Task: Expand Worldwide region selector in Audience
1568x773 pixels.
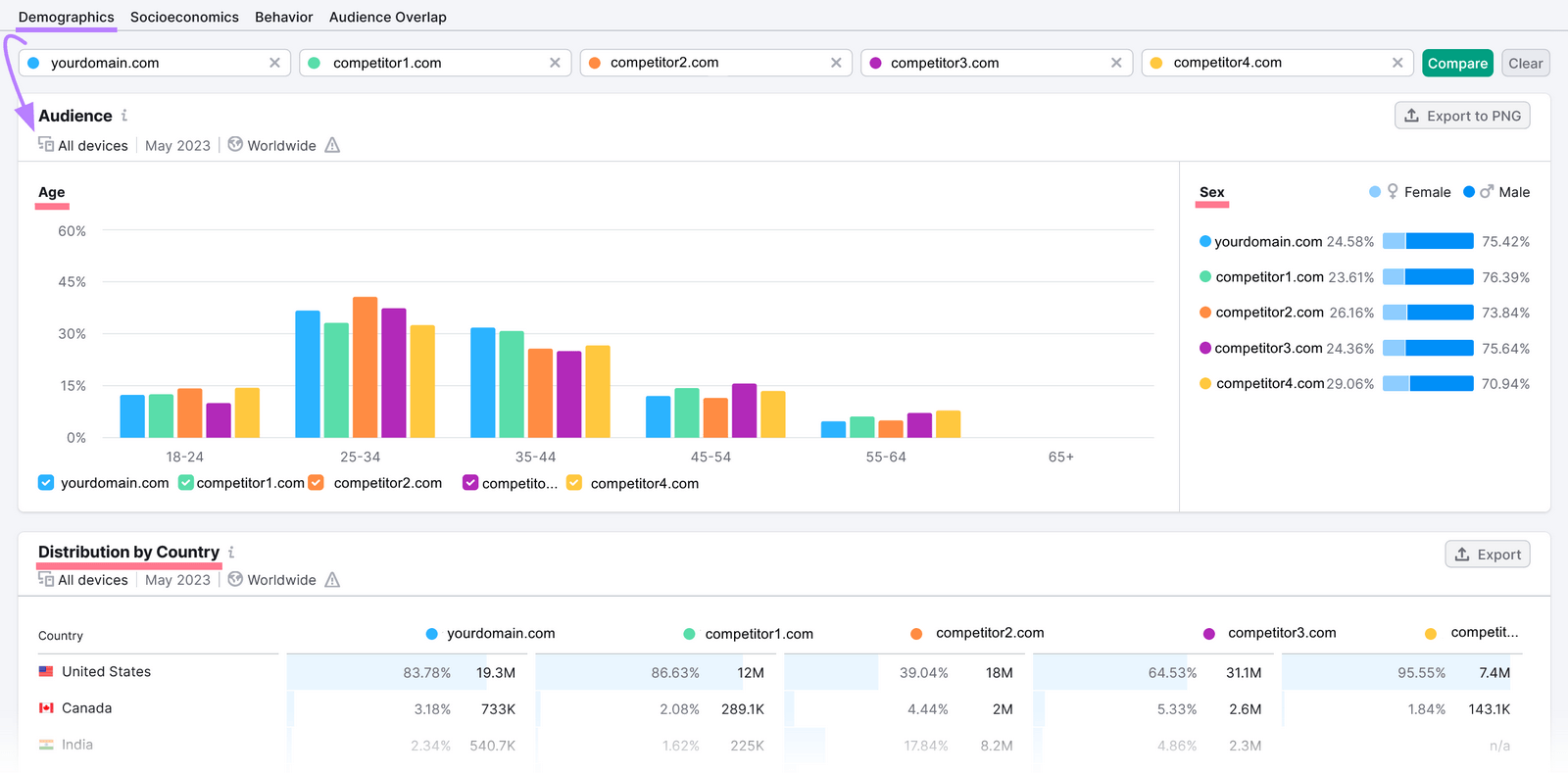Action: [x=281, y=146]
